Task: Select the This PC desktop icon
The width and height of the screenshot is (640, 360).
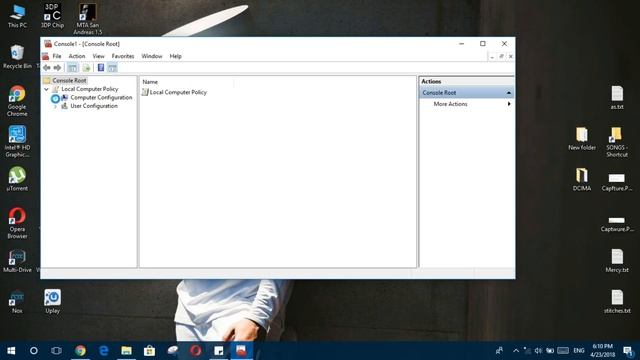Action: click(x=17, y=16)
